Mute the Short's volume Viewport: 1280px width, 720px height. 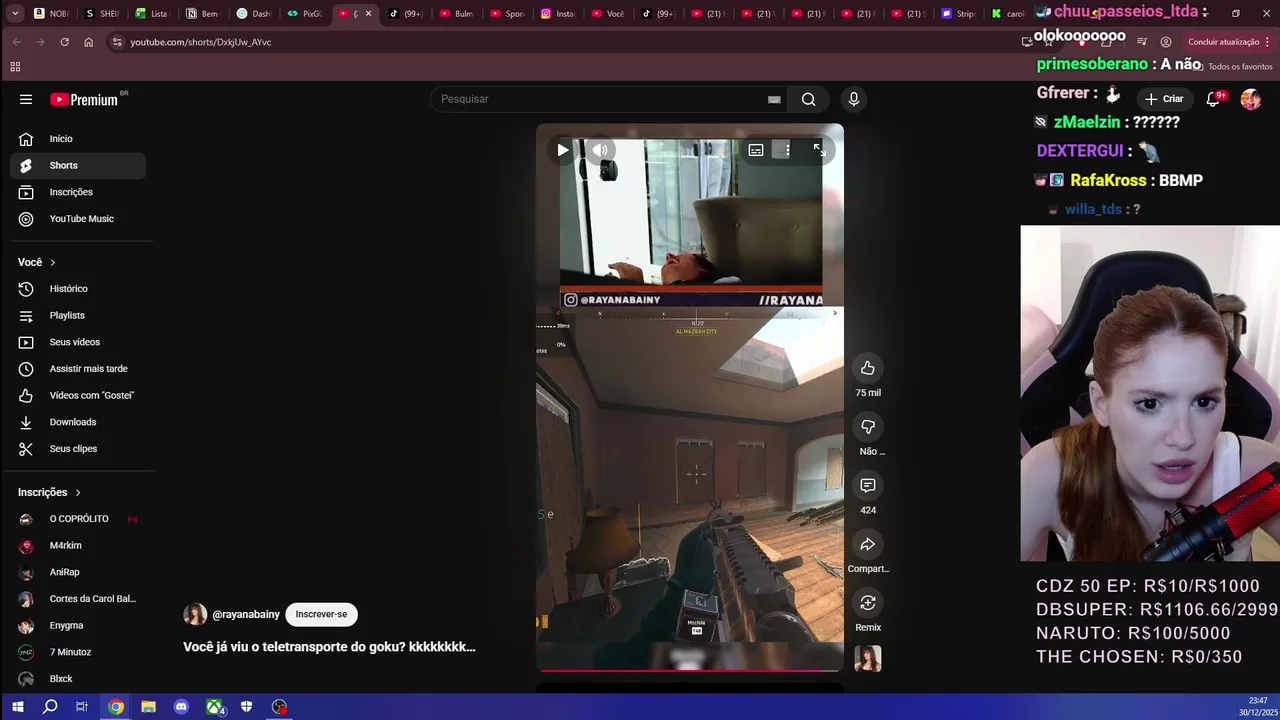point(600,150)
